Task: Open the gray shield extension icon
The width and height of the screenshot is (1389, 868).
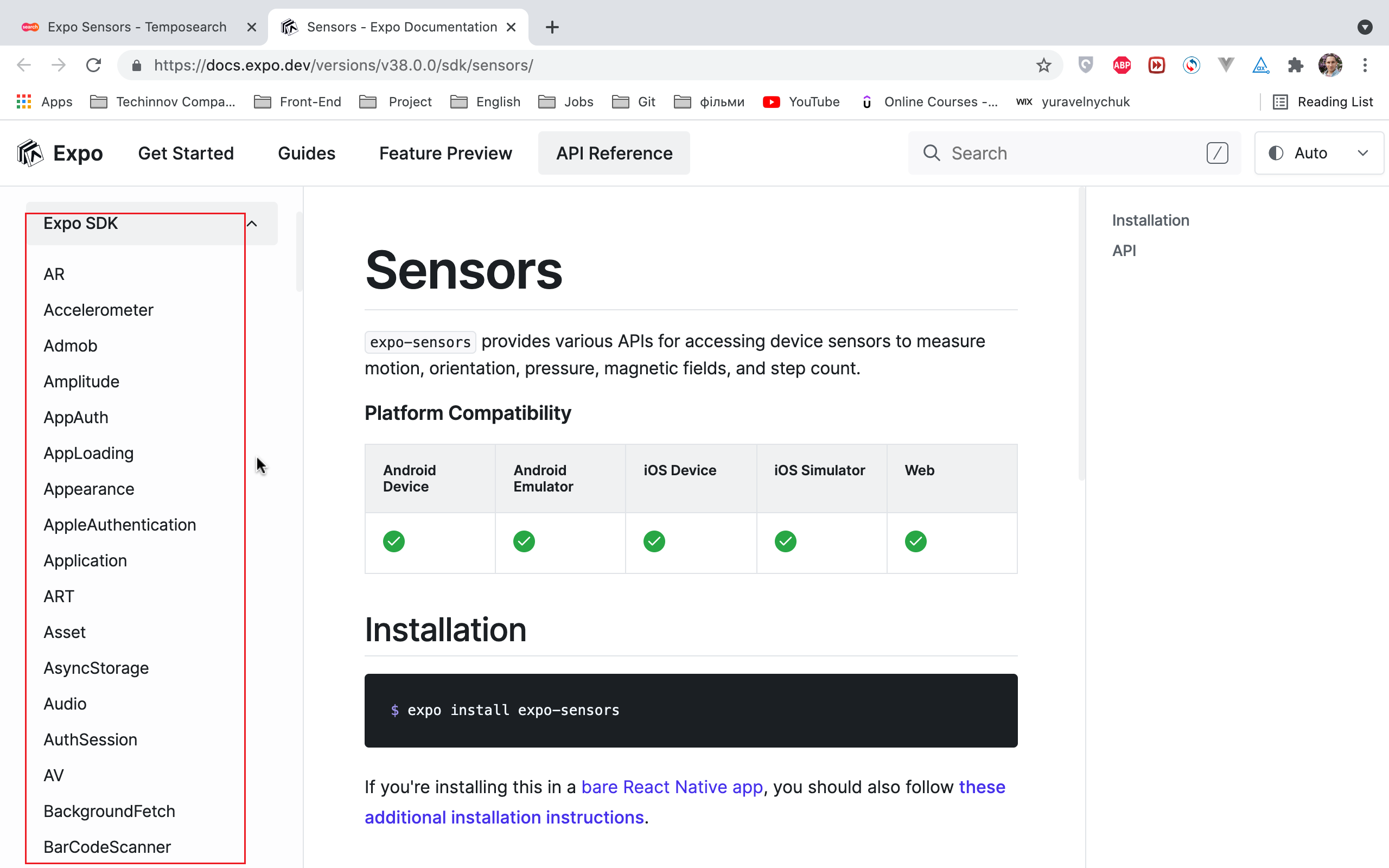Action: pos(1085,65)
